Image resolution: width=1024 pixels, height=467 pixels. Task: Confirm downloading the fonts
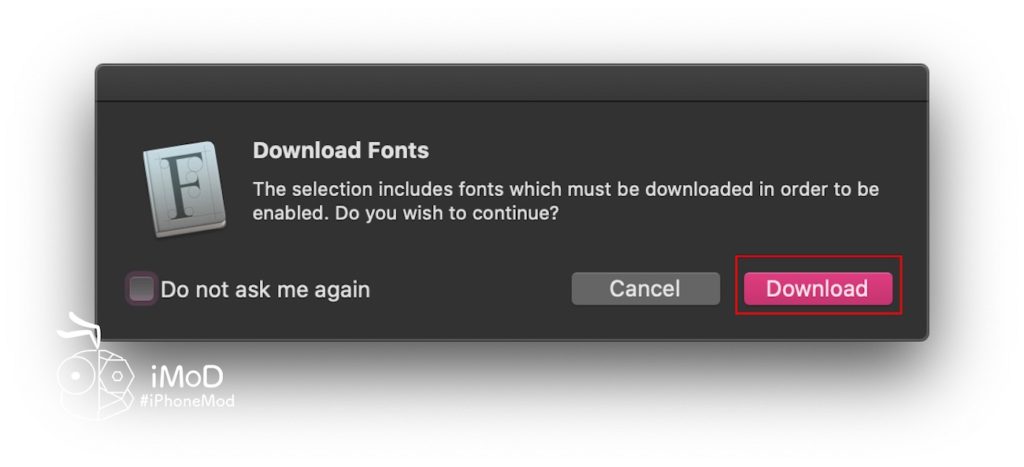coord(817,289)
